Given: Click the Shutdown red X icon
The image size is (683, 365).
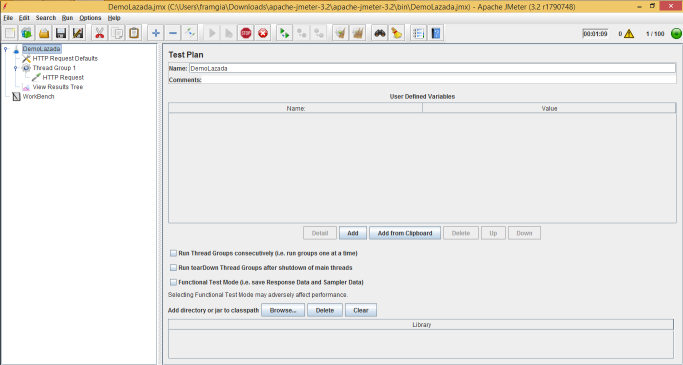Looking at the screenshot, I should pyautogui.click(x=263, y=33).
